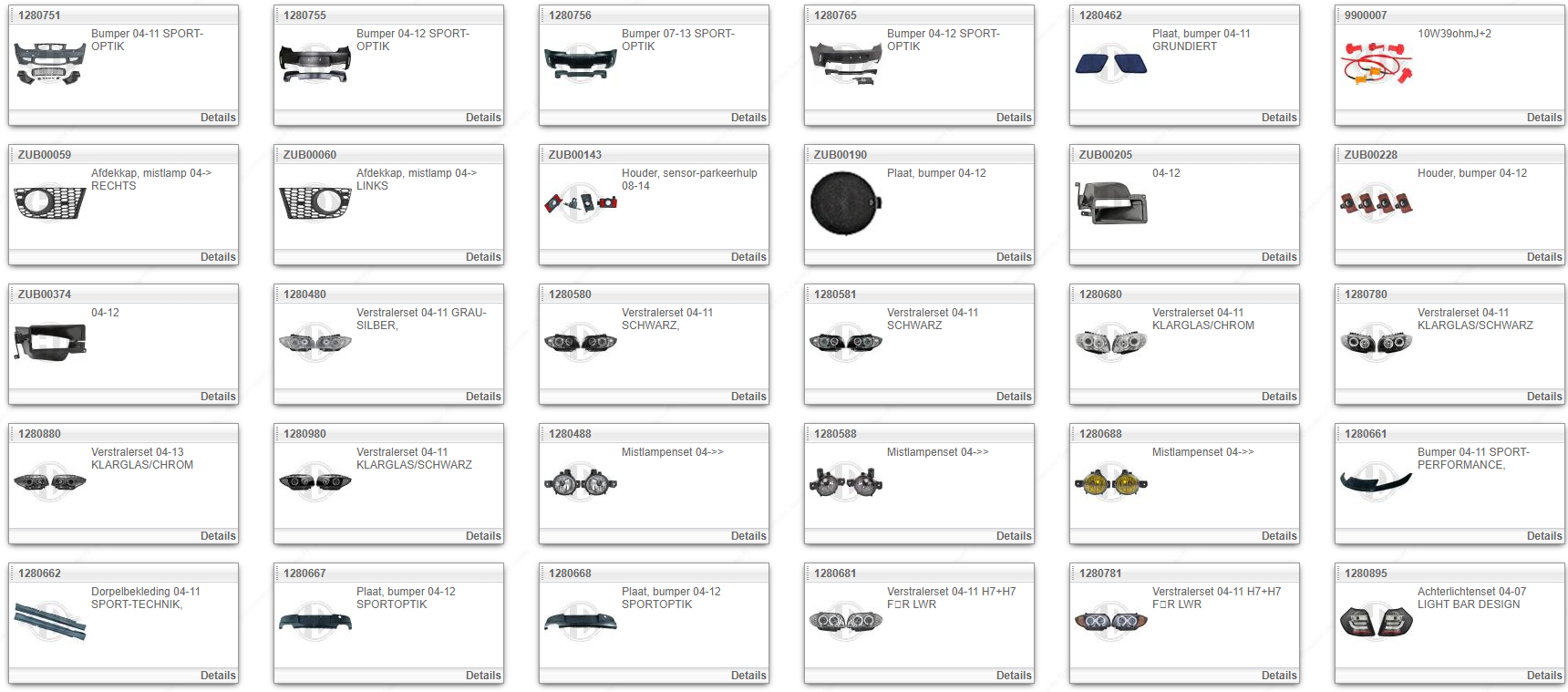
Task: Click the ZUB00374 part thumbnail
Action: [50, 342]
